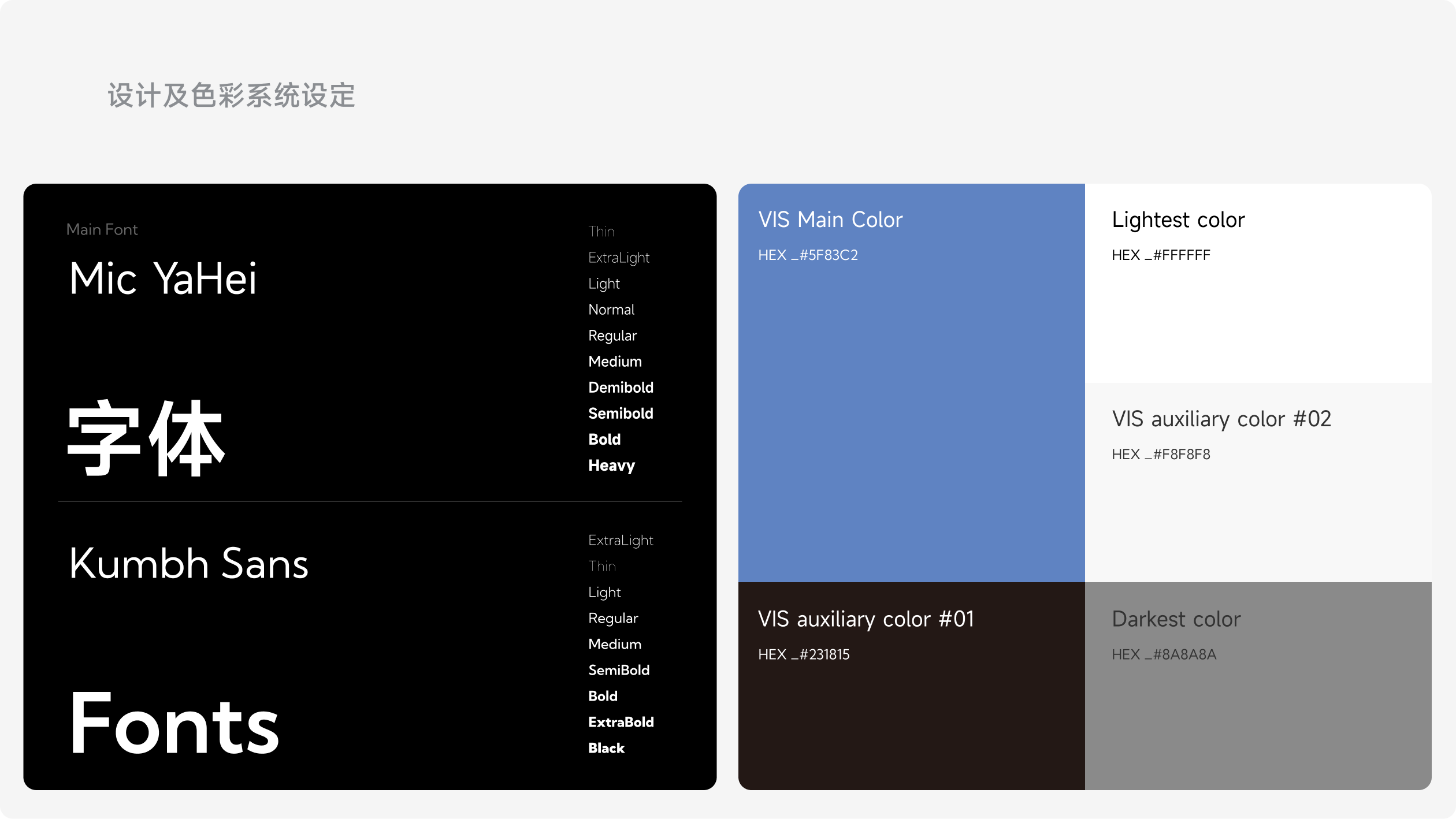Click the HEX _#8A8A8A text
Screen dimensions: 1456x819
point(1164,654)
